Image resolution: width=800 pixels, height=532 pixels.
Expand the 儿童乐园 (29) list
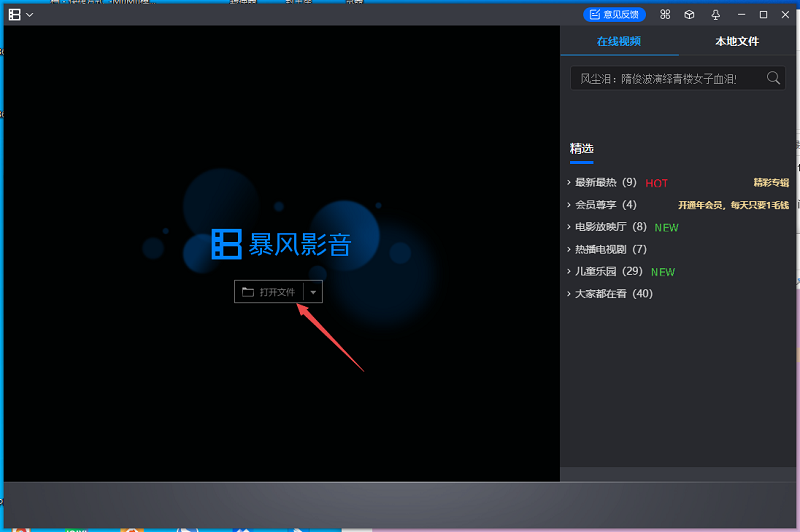click(569, 271)
